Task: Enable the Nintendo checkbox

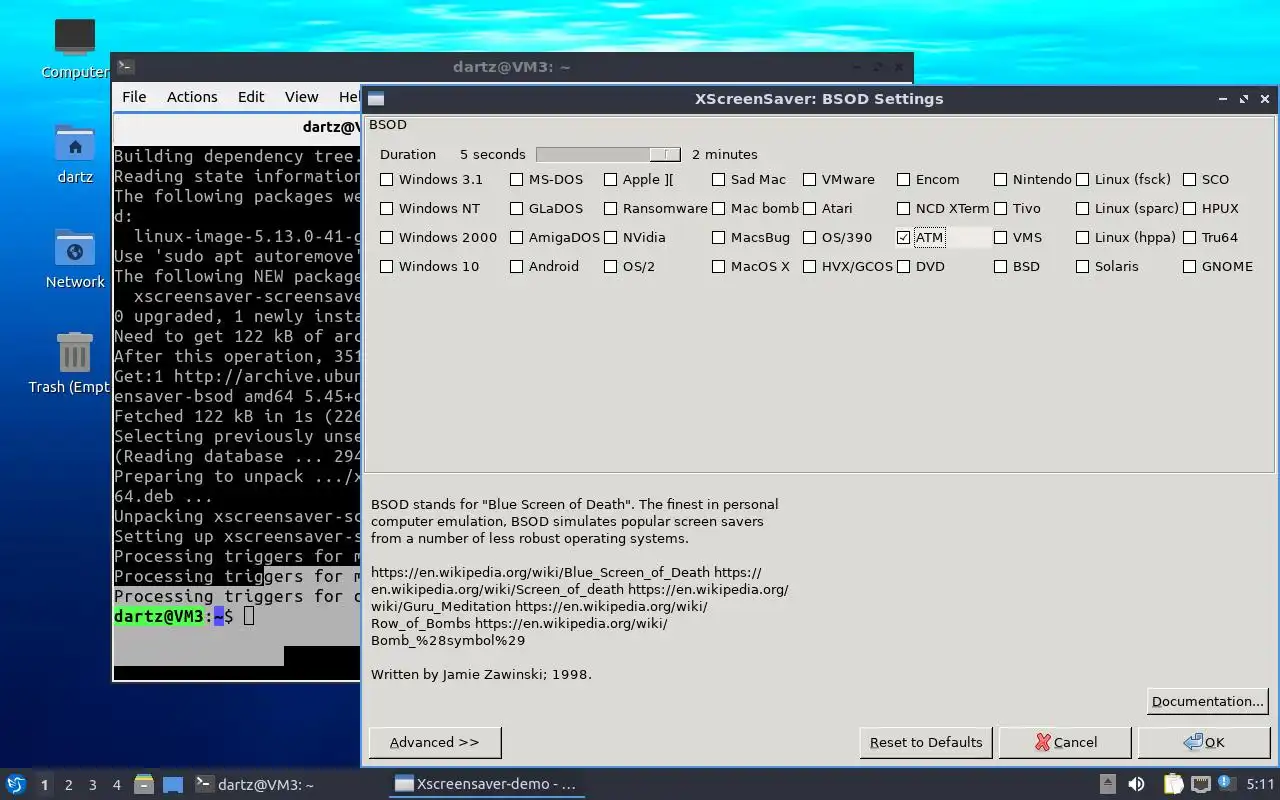Action: (x=1000, y=180)
